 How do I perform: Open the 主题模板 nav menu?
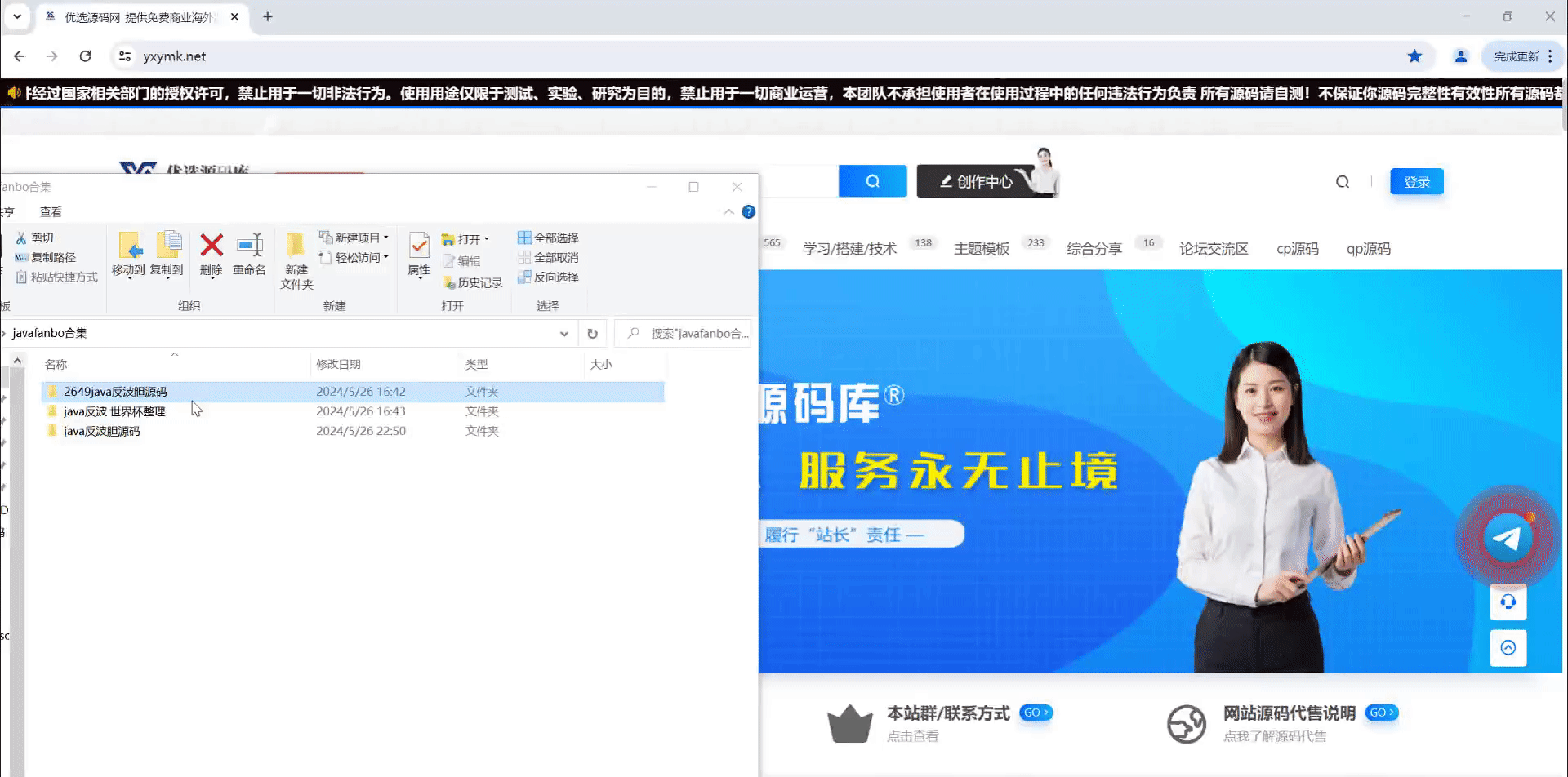pos(982,249)
